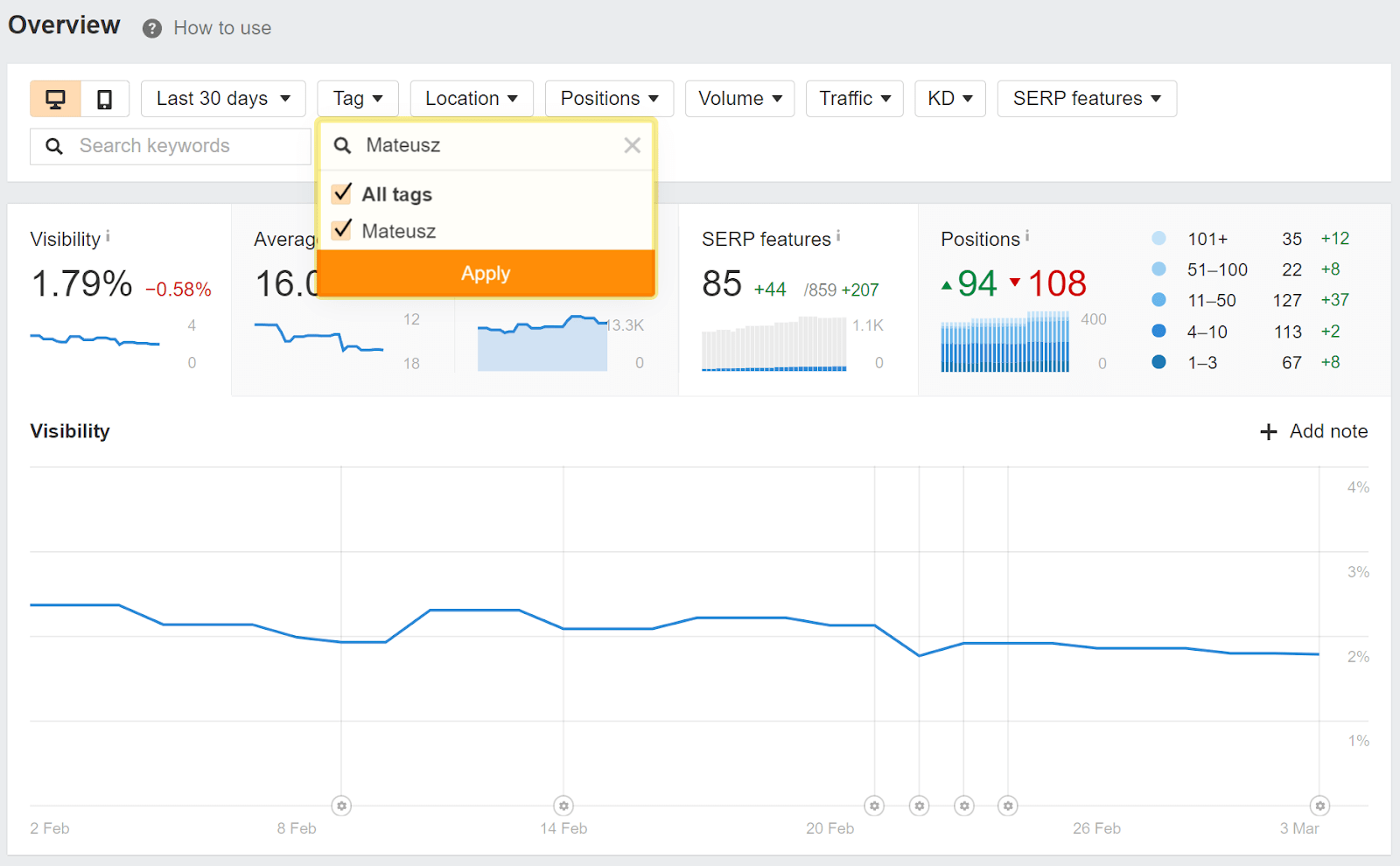Click the SERP features info icon
This screenshot has width=1400, height=866.
[839, 234]
